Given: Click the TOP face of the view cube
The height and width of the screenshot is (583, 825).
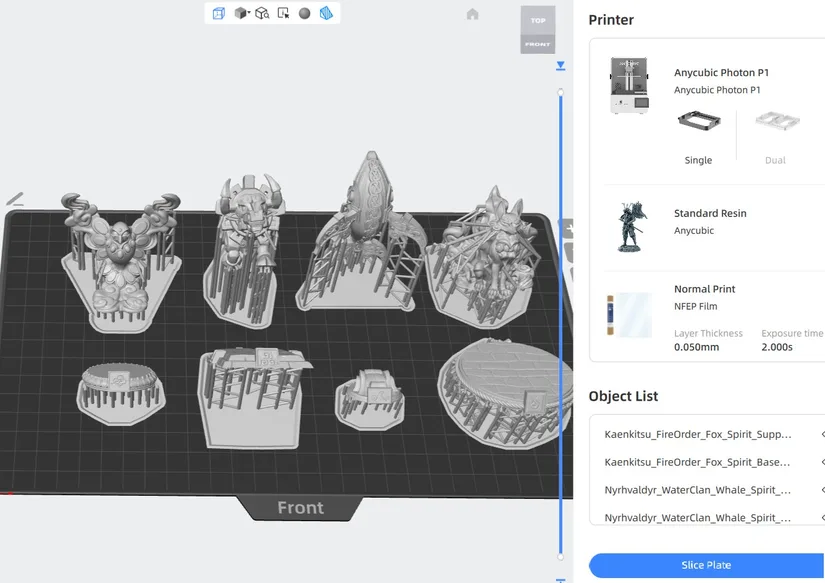Looking at the screenshot, I should click(x=538, y=19).
